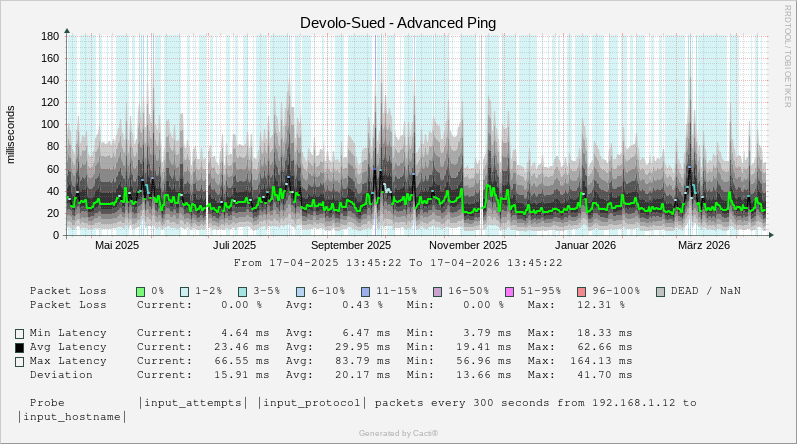Click the Januar 2026 x-axis label

pos(586,245)
